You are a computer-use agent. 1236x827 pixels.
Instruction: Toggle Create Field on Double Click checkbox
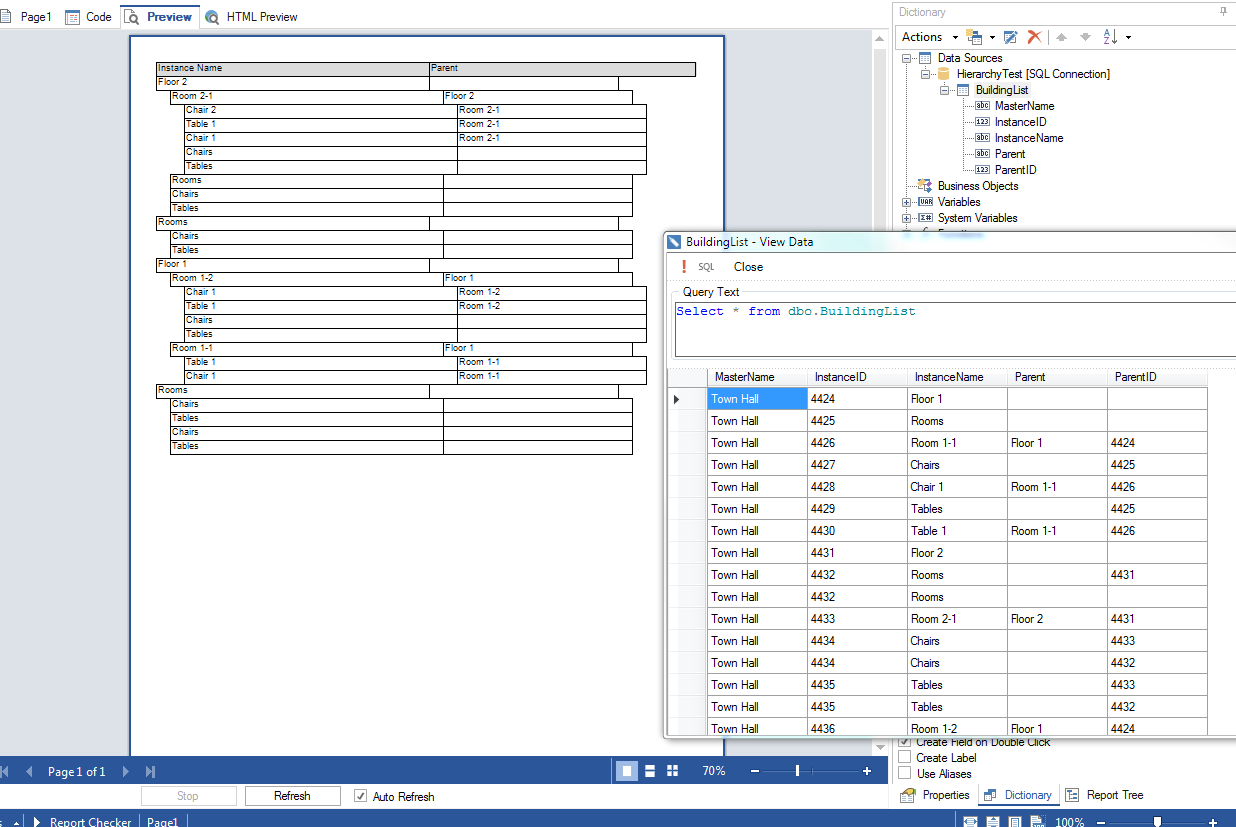click(x=904, y=742)
